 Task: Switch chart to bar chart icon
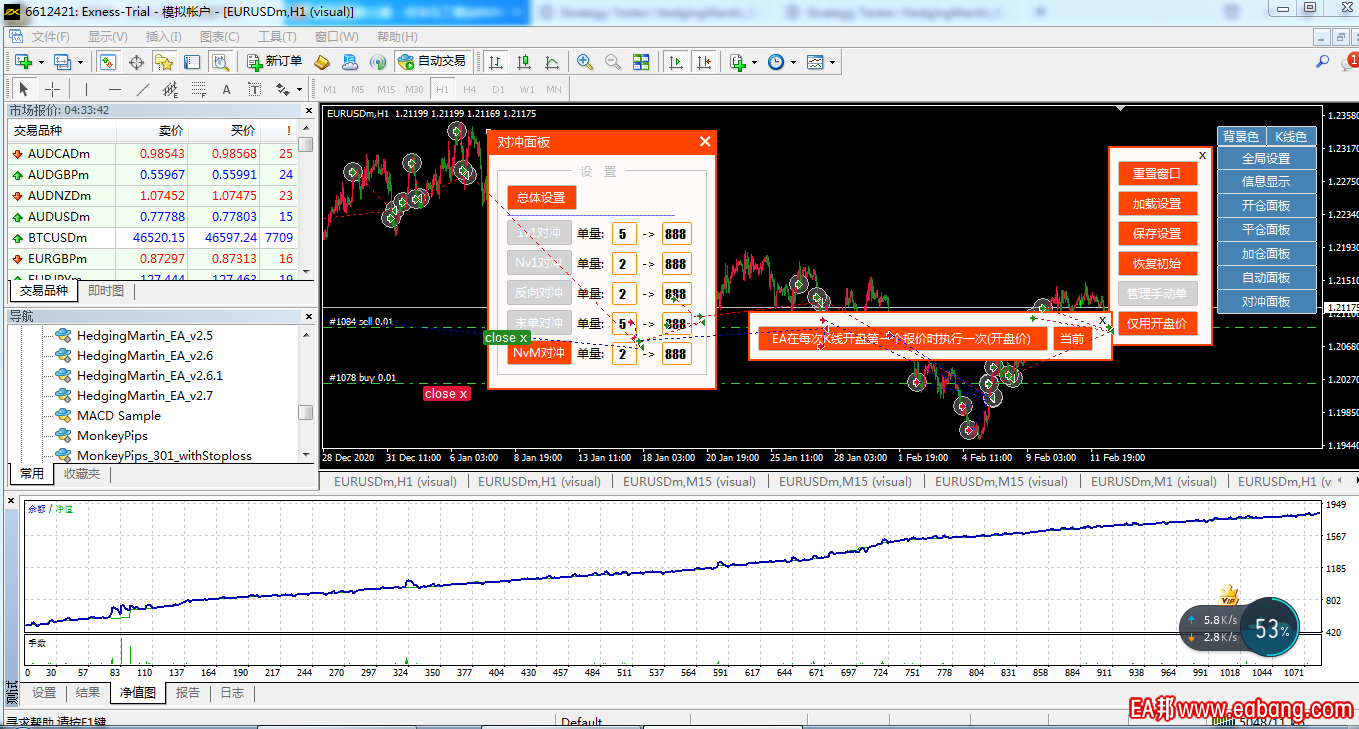[x=495, y=62]
